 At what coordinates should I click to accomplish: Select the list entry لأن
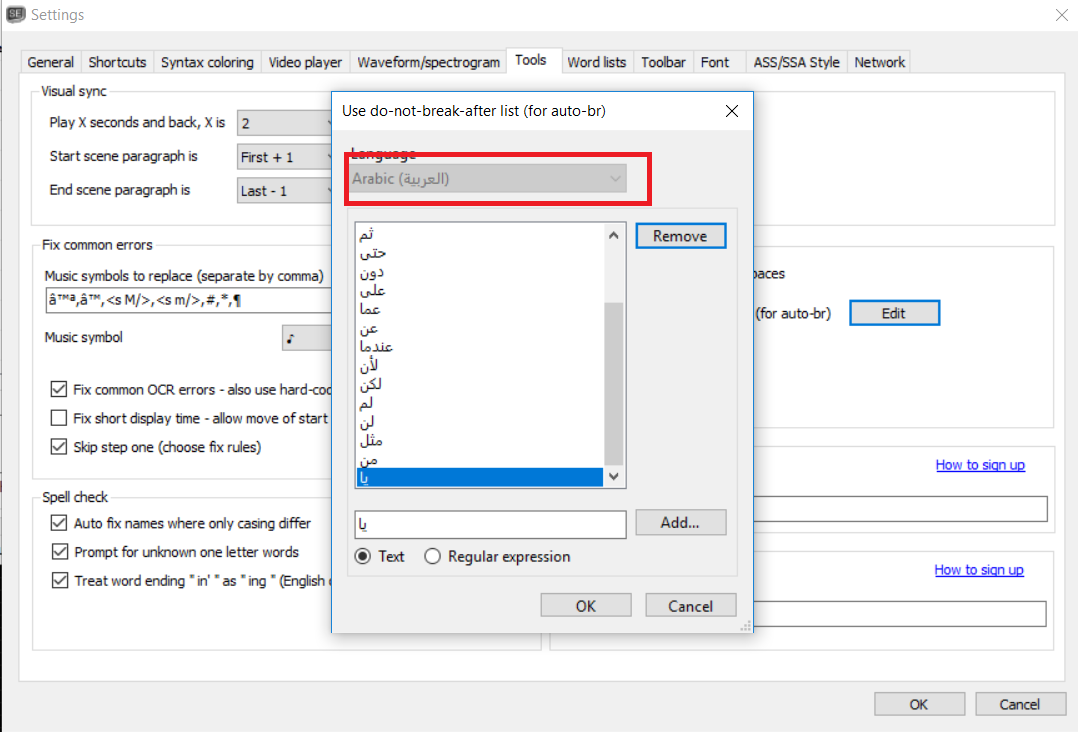480,365
